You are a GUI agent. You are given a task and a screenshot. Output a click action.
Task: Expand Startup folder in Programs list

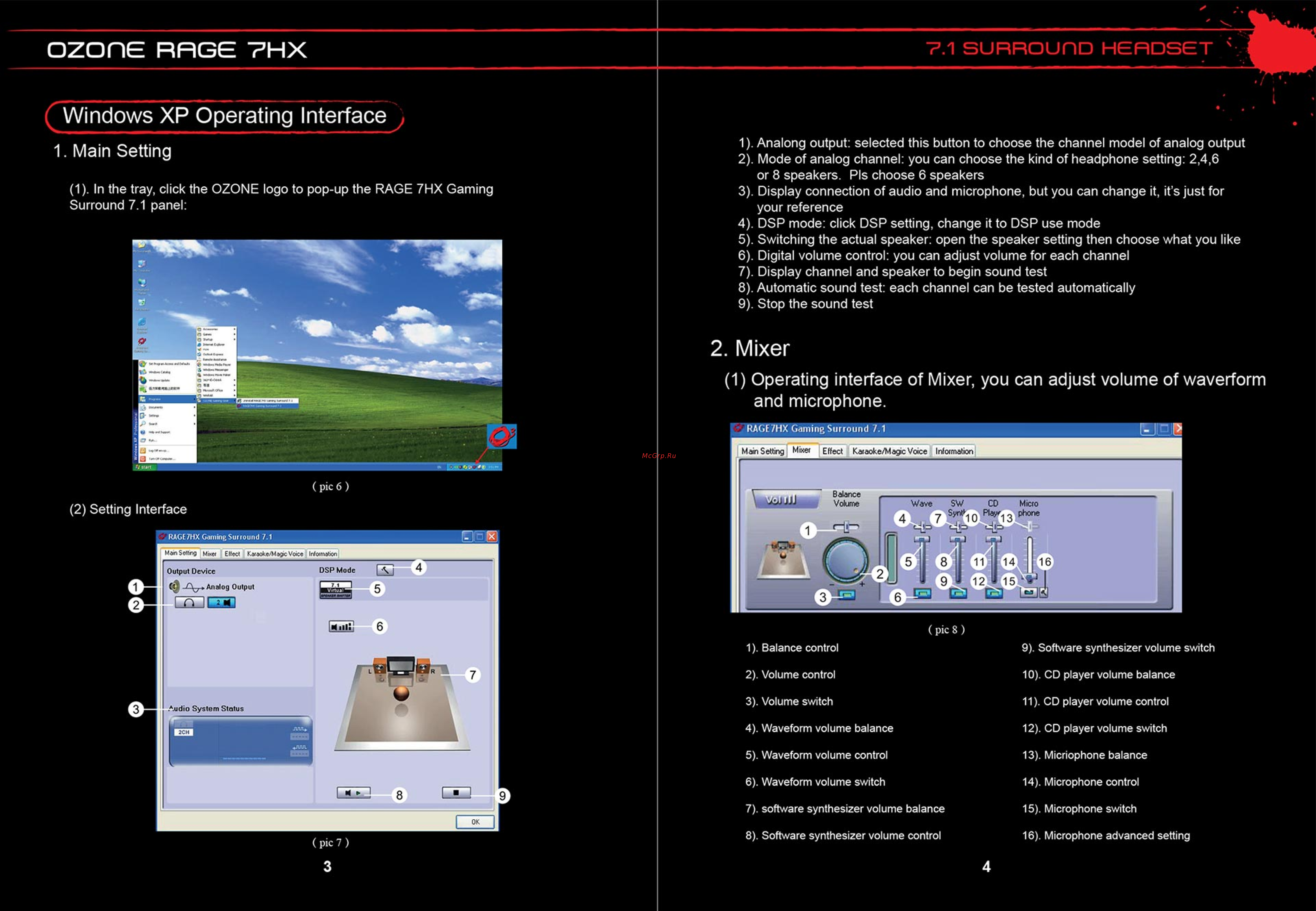pos(216,340)
